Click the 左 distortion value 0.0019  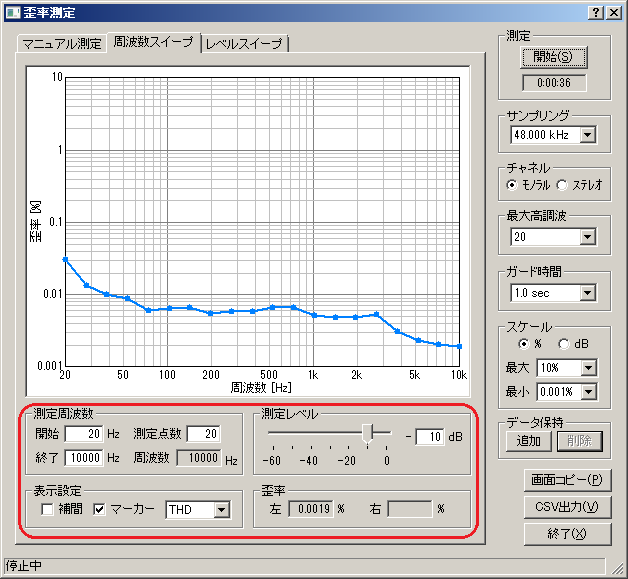[x=311, y=509]
